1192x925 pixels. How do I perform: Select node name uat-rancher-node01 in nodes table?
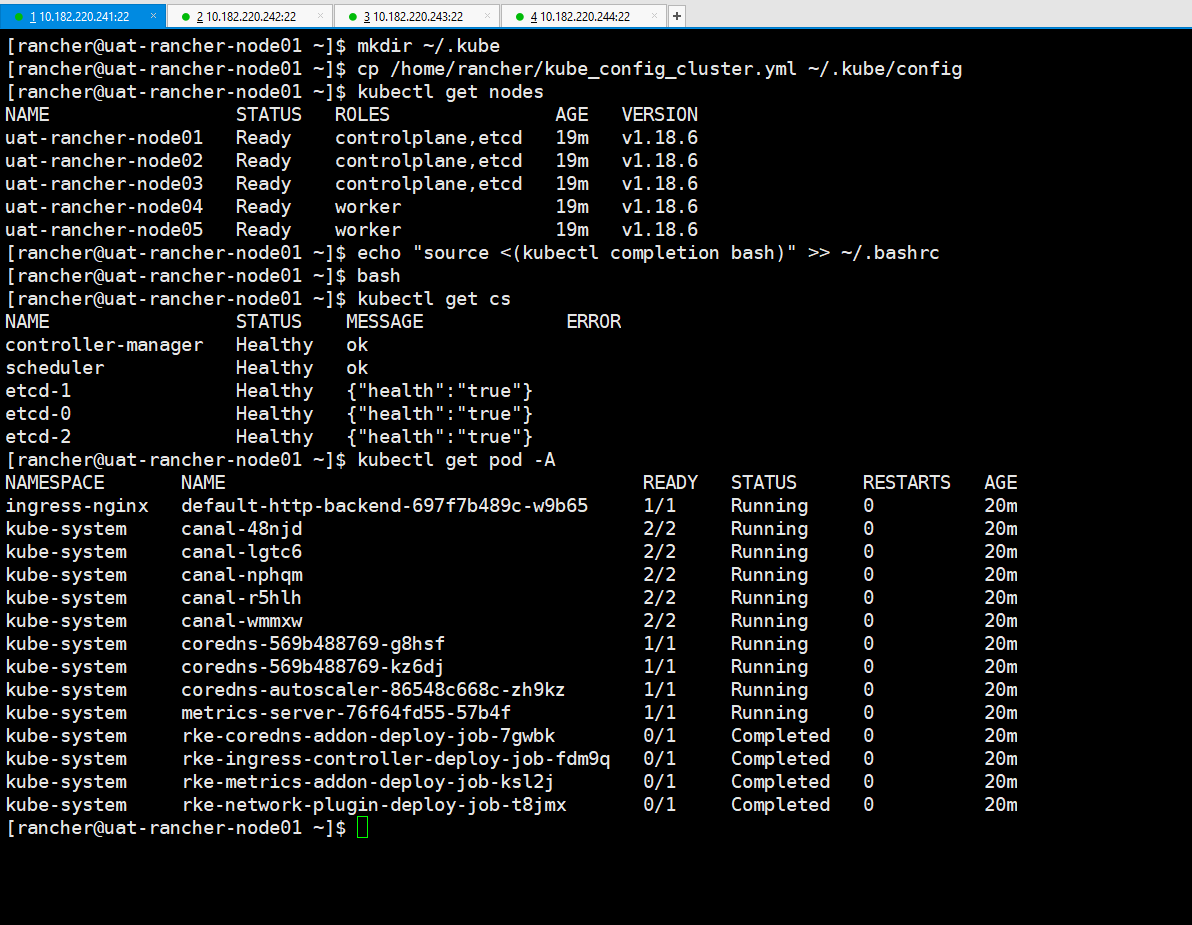pos(104,138)
